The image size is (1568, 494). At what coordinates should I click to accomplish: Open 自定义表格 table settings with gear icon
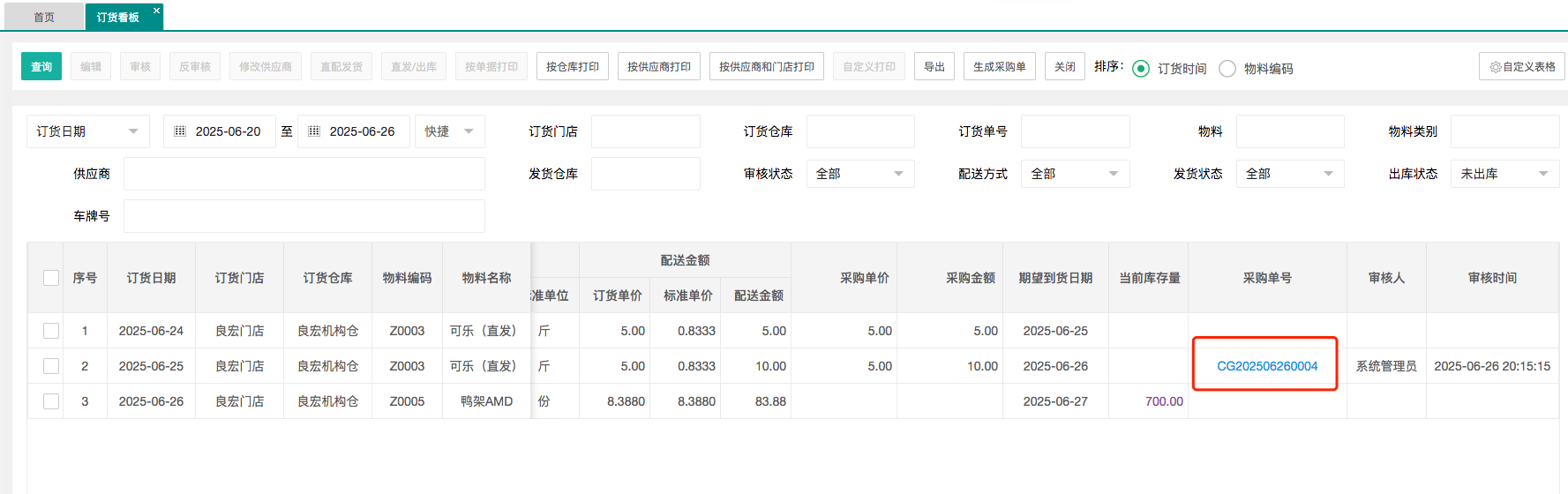[1521, 67]
